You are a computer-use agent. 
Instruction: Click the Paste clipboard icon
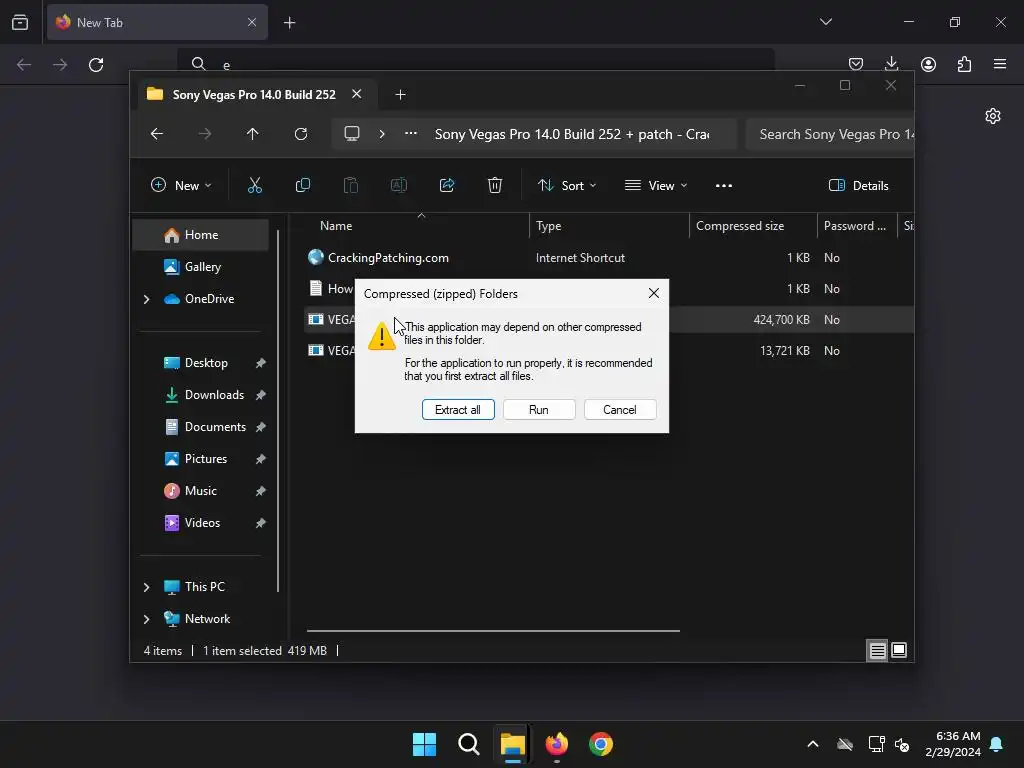click(x=351, y=185)
